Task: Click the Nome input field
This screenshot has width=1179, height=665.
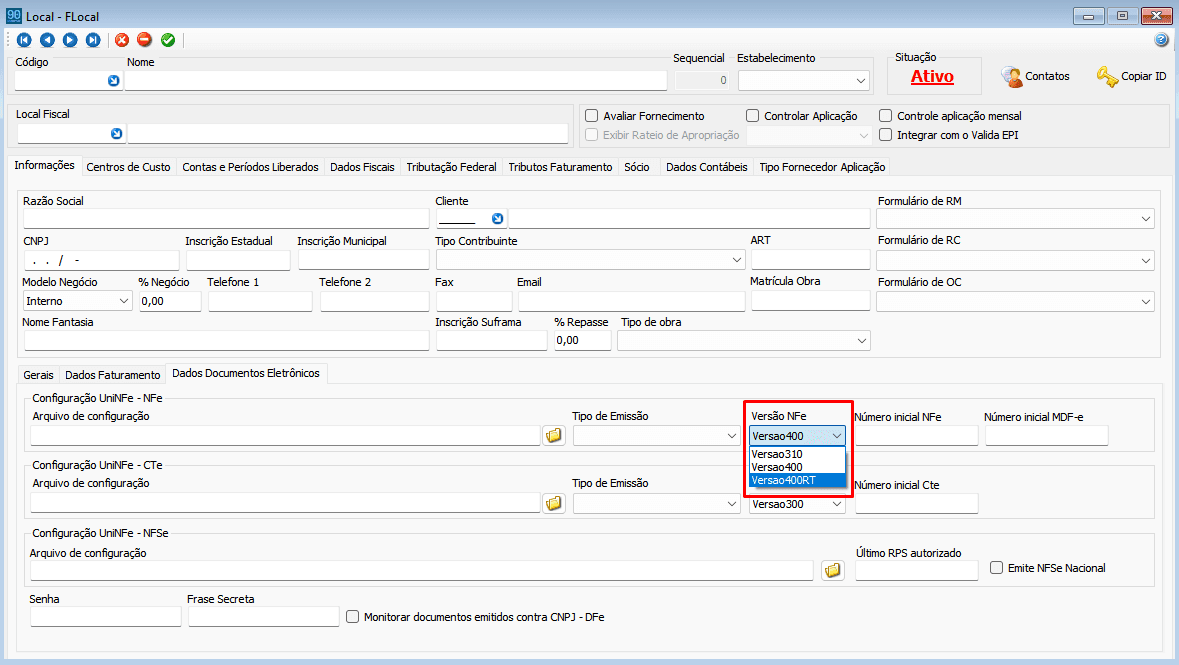Action: pos(396,80)
